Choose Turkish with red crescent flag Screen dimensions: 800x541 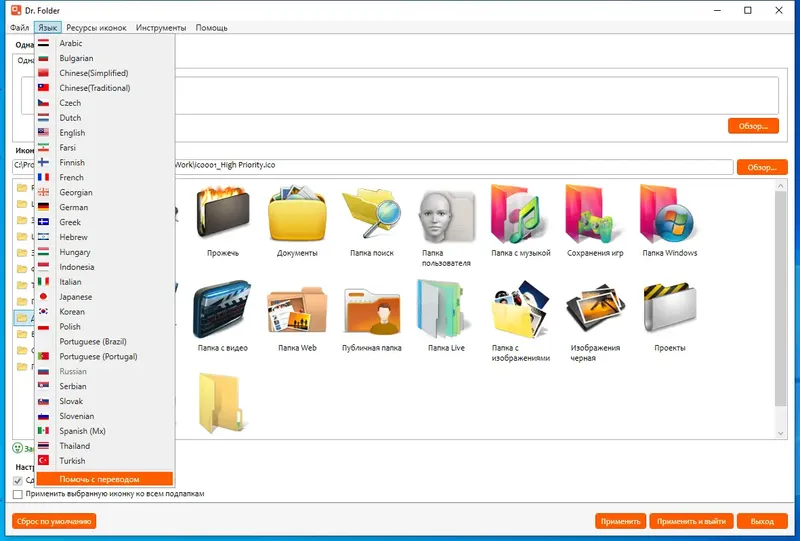(x=105, y=460)
